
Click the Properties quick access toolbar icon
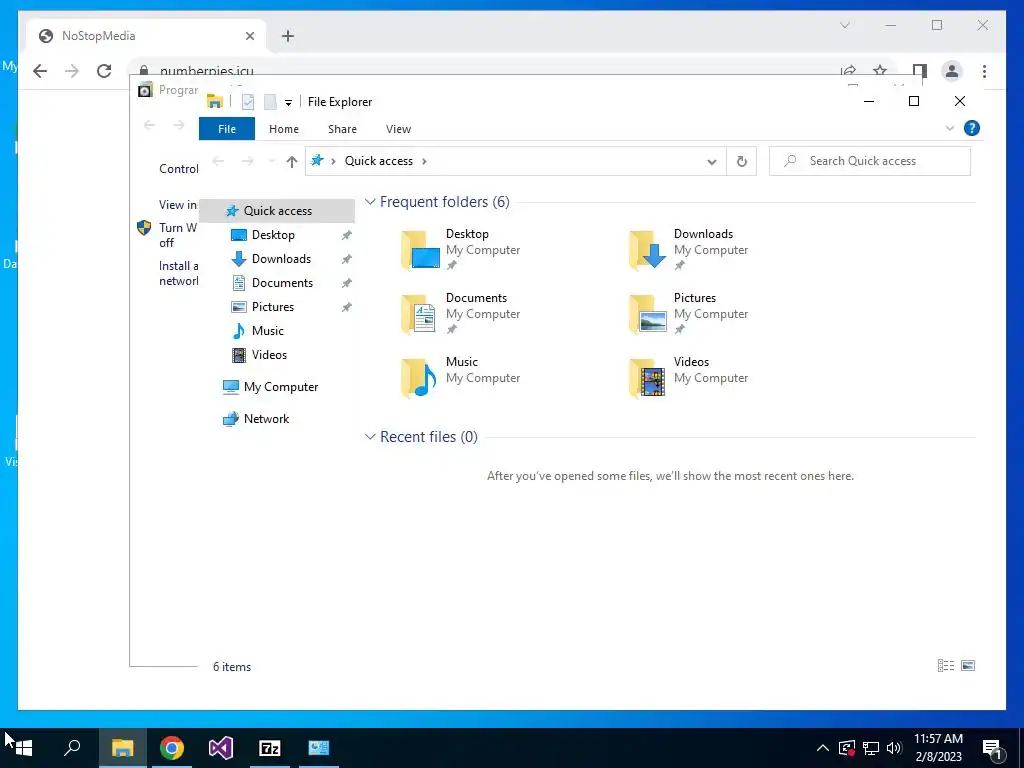point(248,102)
